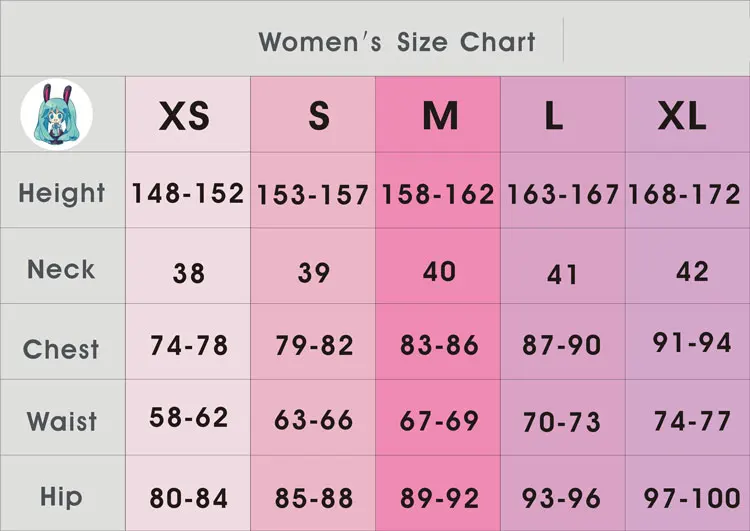This screenshot has height=531, width=750.
Task: Select the XL size column header
Action: (x=682, y=117)
